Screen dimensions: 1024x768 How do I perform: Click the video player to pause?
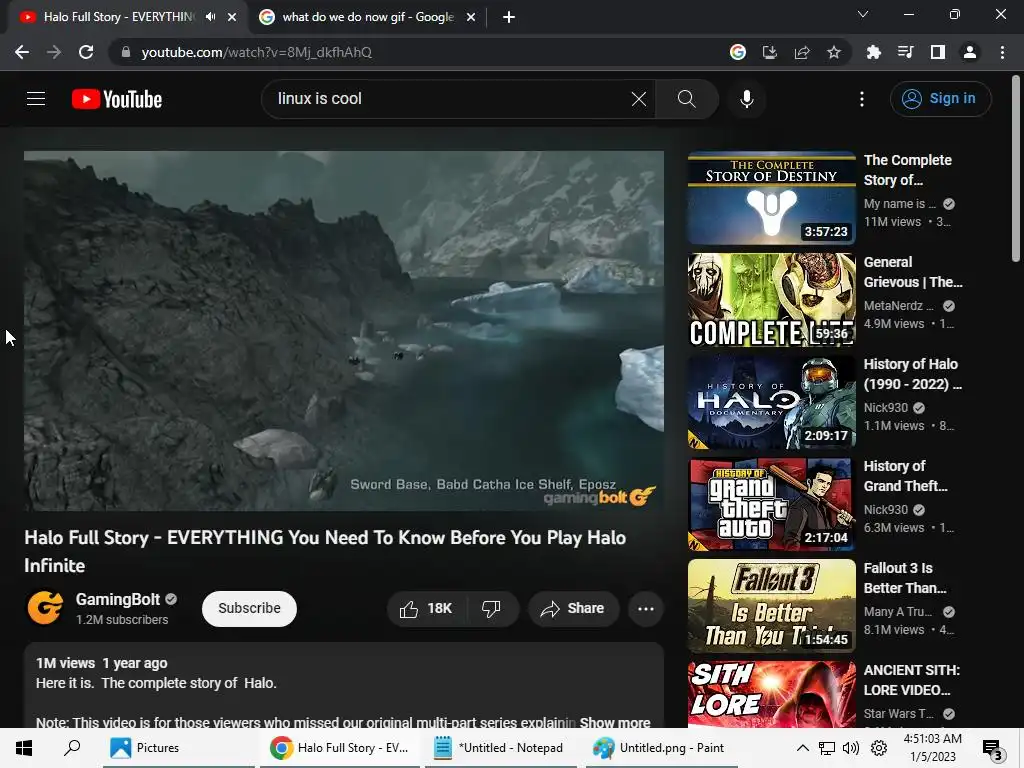point(344,330)
